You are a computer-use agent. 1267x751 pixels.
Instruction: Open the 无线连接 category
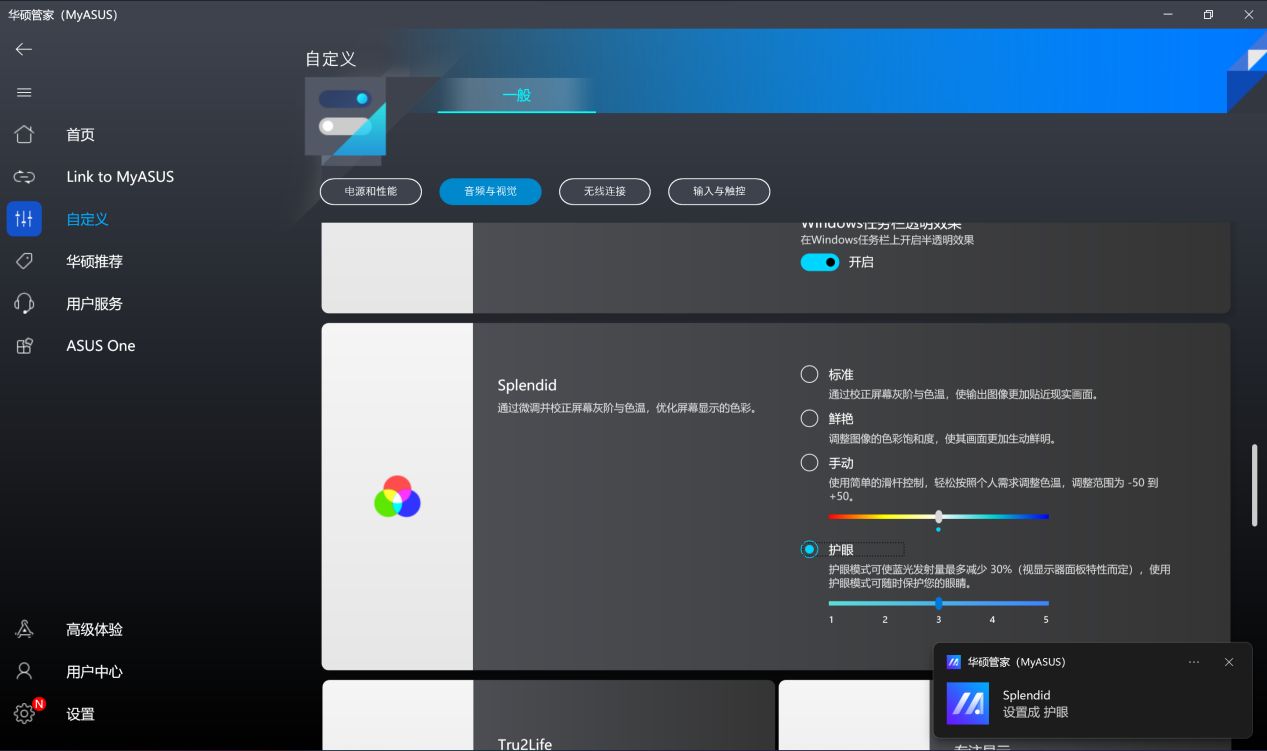[605, 191]
